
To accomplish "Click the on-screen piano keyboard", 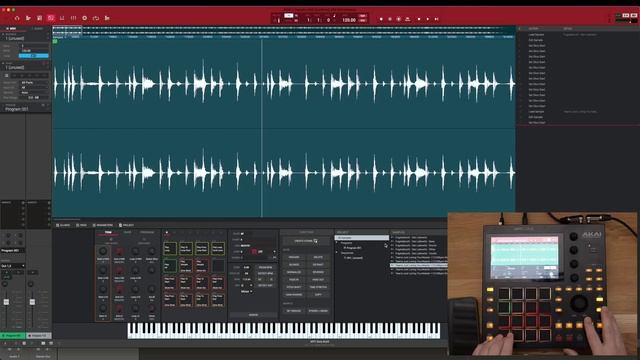I will tap(284, 330).
